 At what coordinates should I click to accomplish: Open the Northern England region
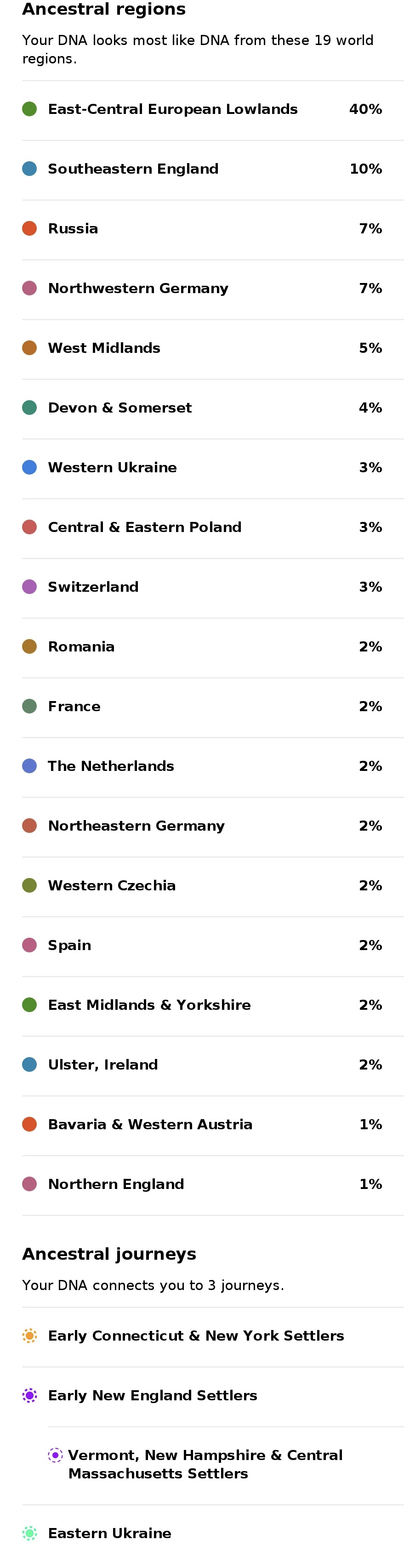tap(213, 1184)
